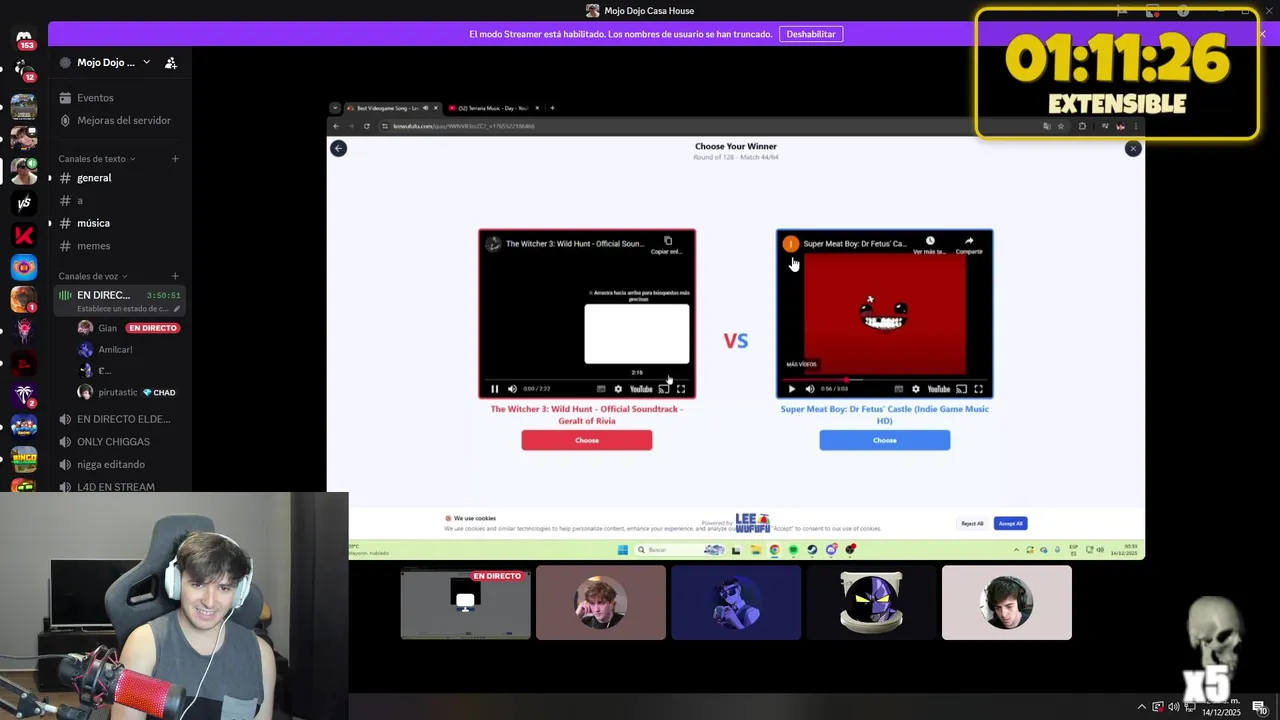Seek the Witcher 3 video progress bar

pos(587,380)
